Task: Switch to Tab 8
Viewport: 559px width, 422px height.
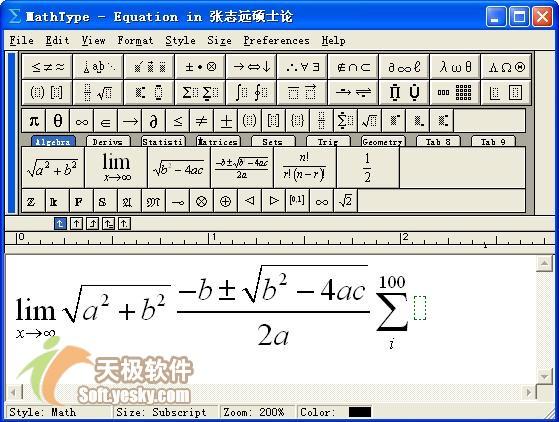Action: (438, 141)
